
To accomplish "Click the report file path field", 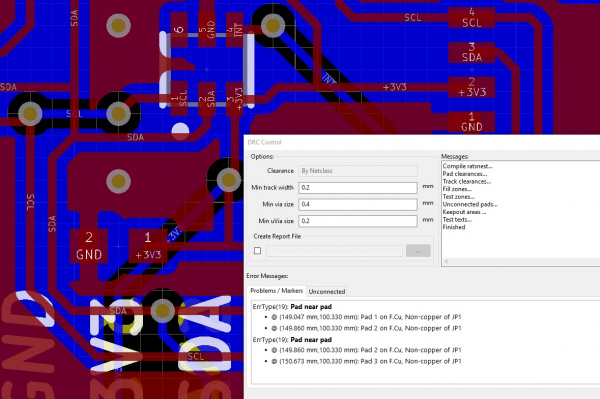I will pyautogui.click(x=334, y=251).
